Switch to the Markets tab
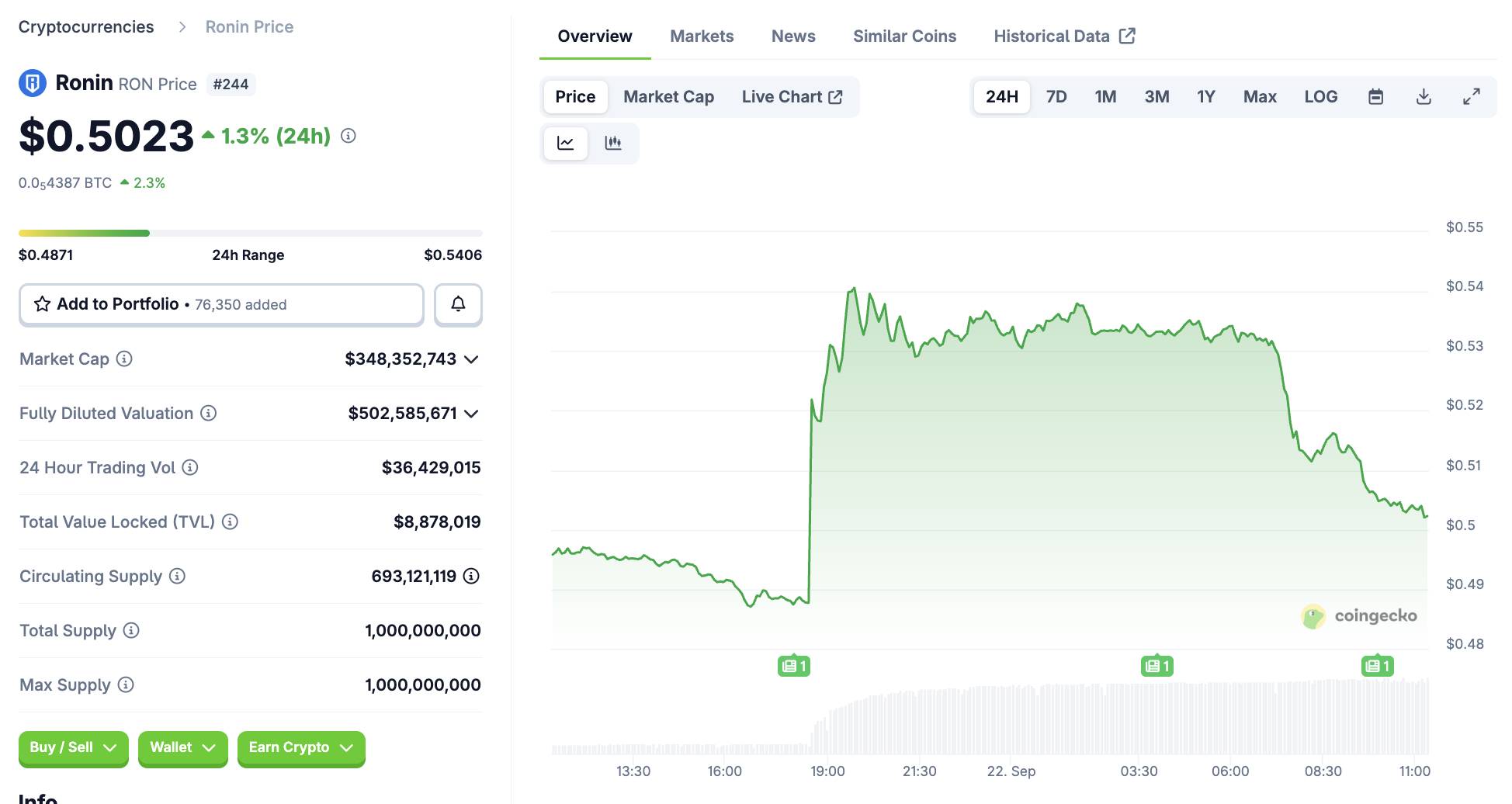The width and height of the screenshot is (1512, 804). point(702,36)
